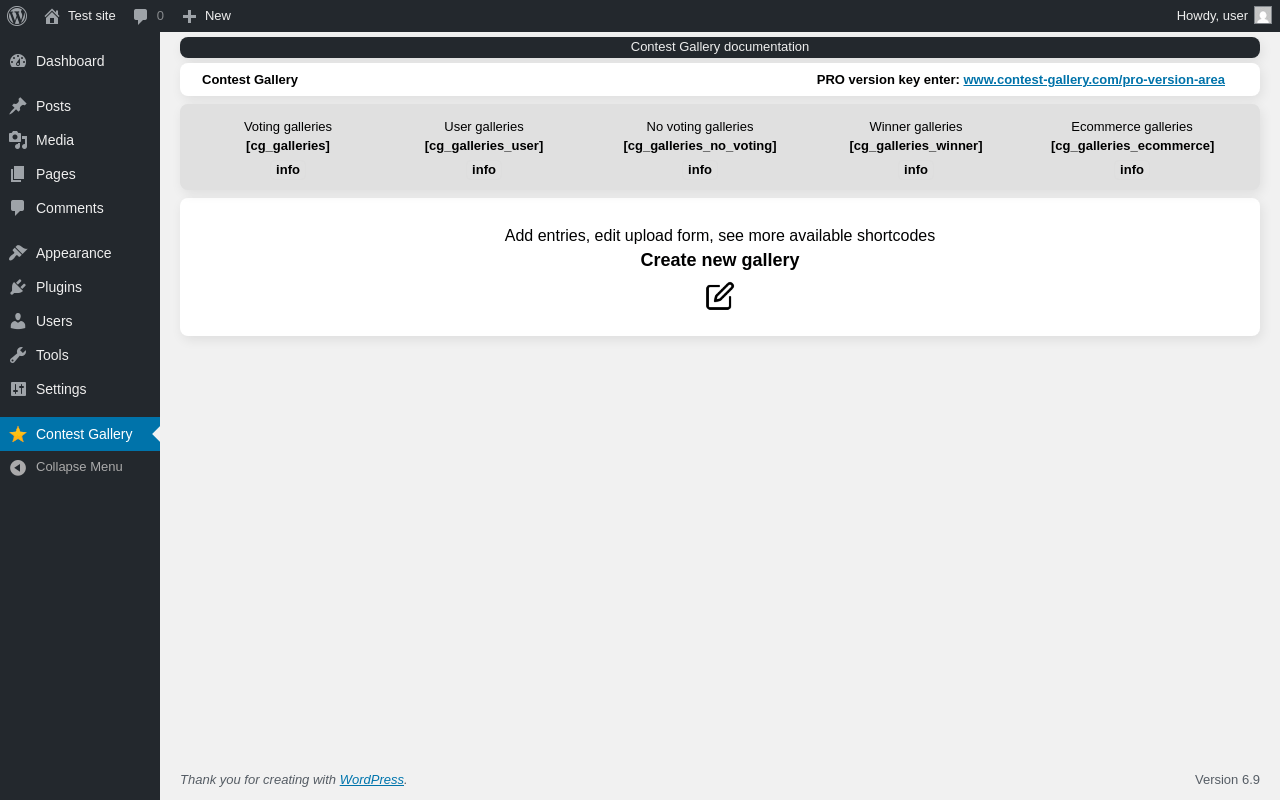Click the Users person icon
The width and height of the screenshot is (1280, 800).
tap(18, 321)
